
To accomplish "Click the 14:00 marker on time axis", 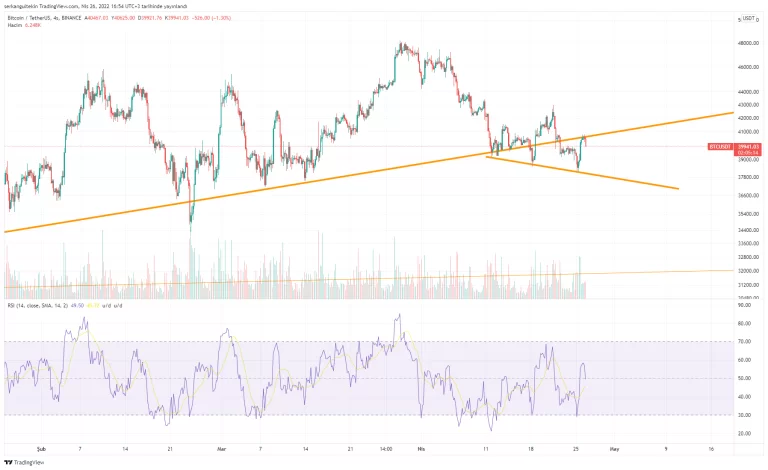I will [x=387, y=450].
